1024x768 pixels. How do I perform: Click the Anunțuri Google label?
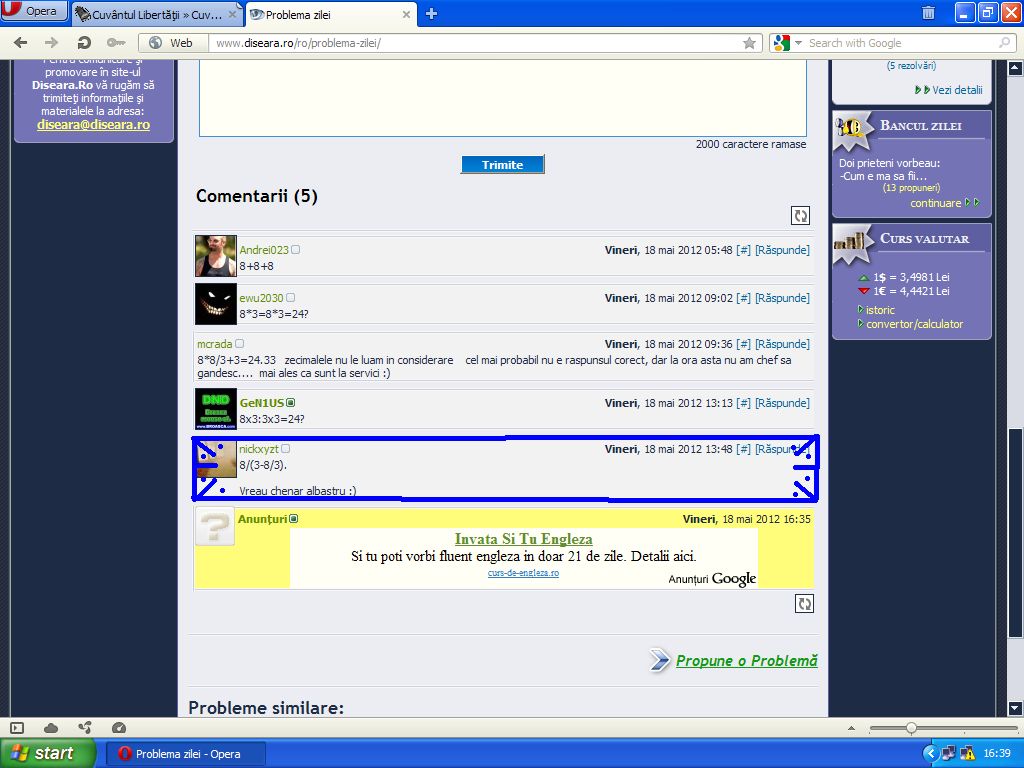[712, 579]
